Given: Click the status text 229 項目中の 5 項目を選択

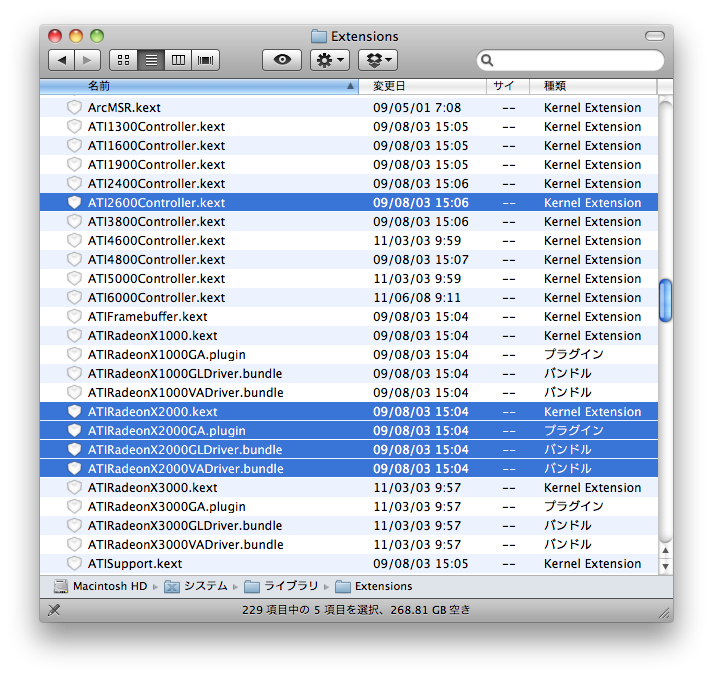Looking at the screenshot, I should pyautogui.click(x=310, y=610).
